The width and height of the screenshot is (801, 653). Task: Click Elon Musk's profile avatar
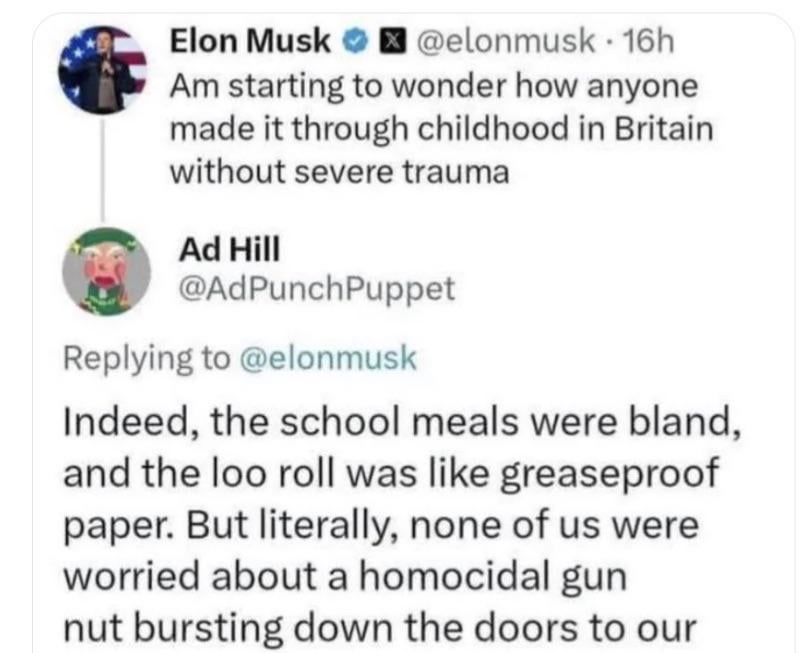(104, 68)
